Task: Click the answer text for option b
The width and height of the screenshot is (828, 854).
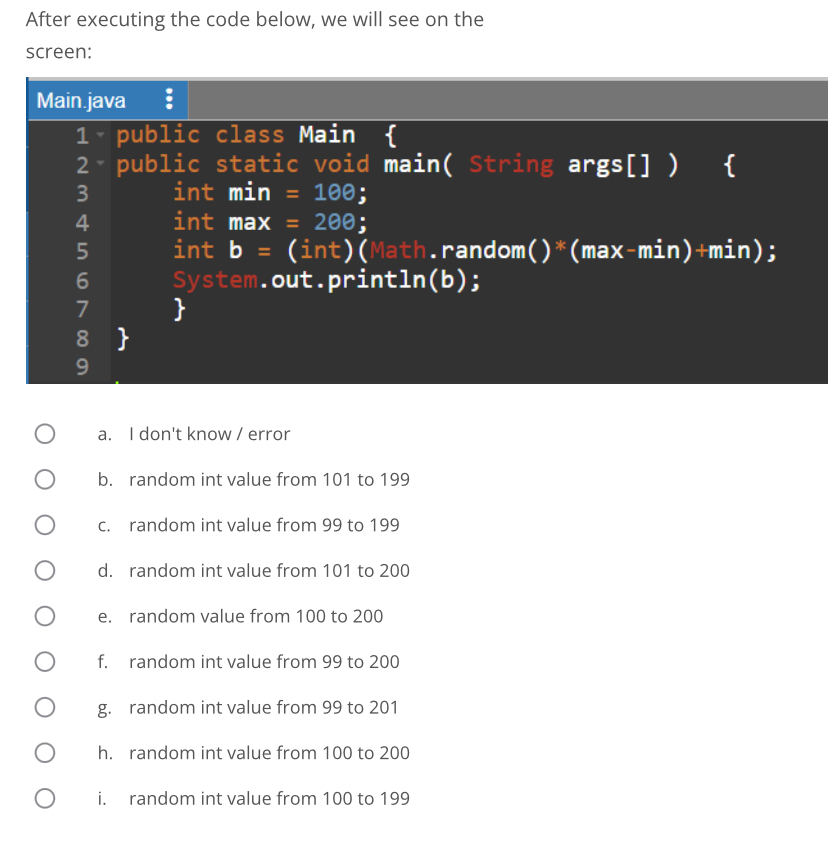Action: 269,479
